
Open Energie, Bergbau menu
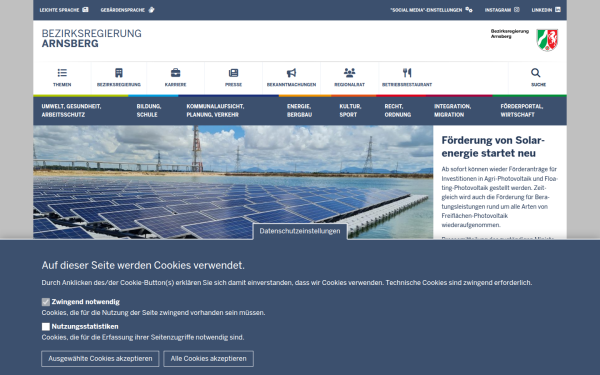point(299,110)
